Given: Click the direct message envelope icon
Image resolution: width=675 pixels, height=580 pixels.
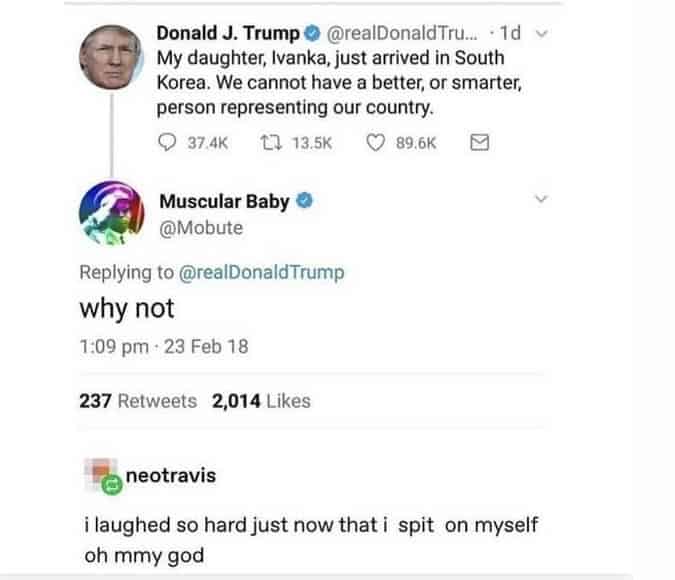Looking at the screenshot, I should [479, 143].
